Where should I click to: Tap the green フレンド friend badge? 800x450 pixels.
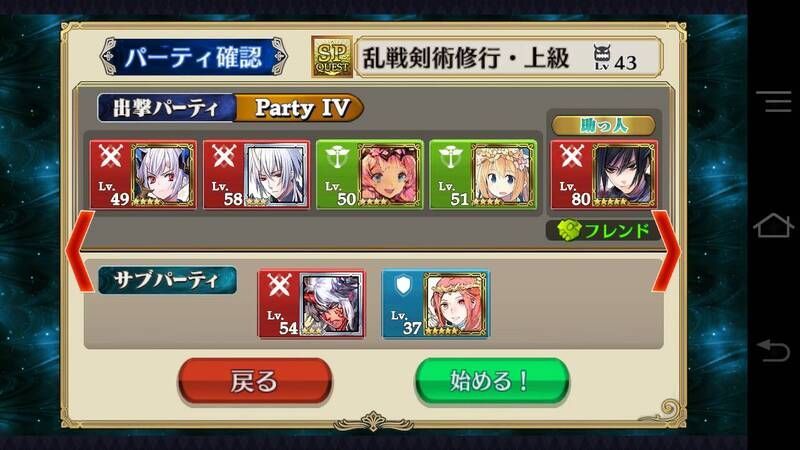(603, 231)
